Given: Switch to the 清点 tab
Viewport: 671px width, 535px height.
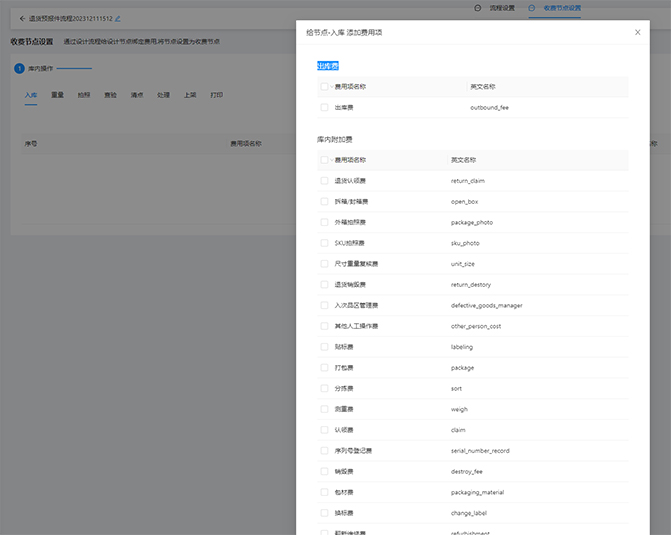Looking at the screenshot, I should tap(137, 95).
